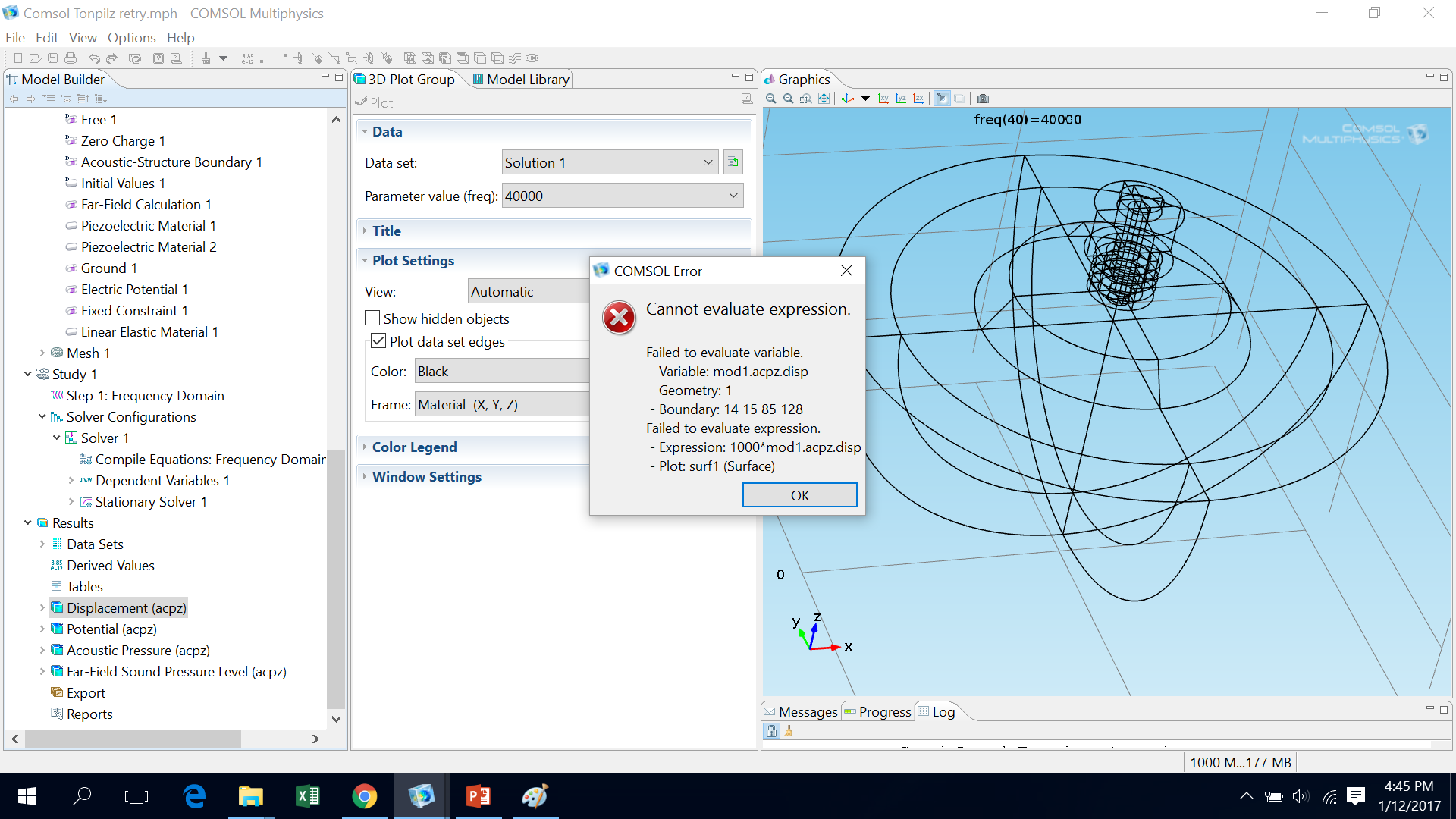Screen dimensions: 1456x819
Task: Switch to XY view
Action: click(x=883, y=99)
